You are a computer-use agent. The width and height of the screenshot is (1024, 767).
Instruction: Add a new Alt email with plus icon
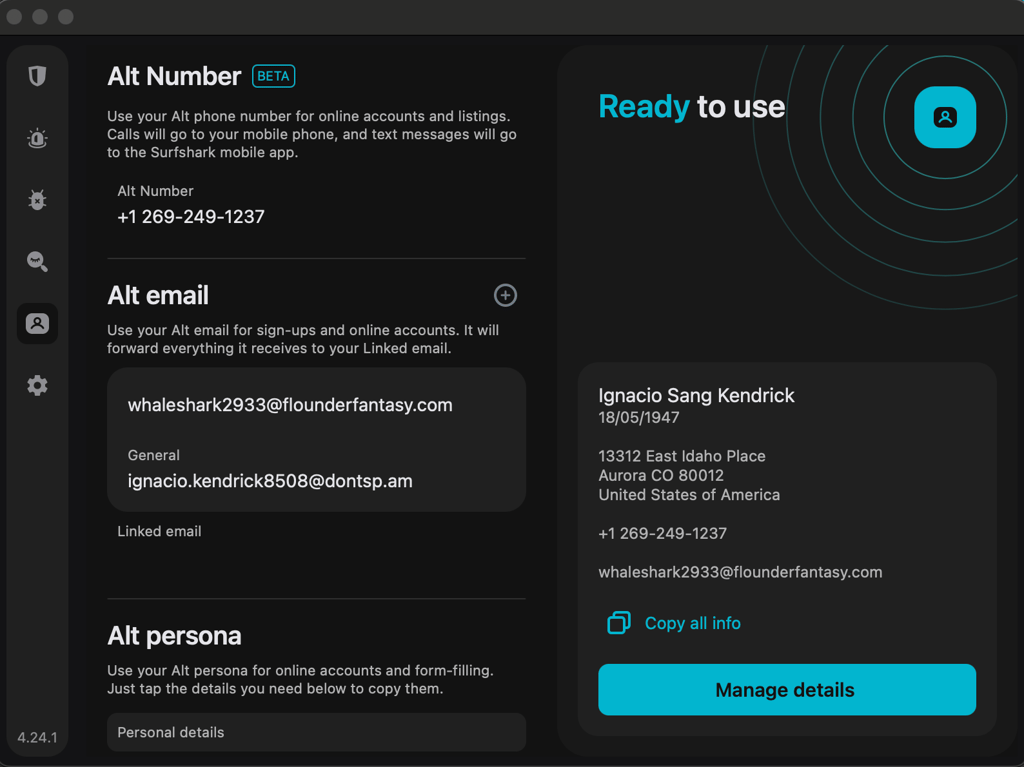click(x=505, y=295)
